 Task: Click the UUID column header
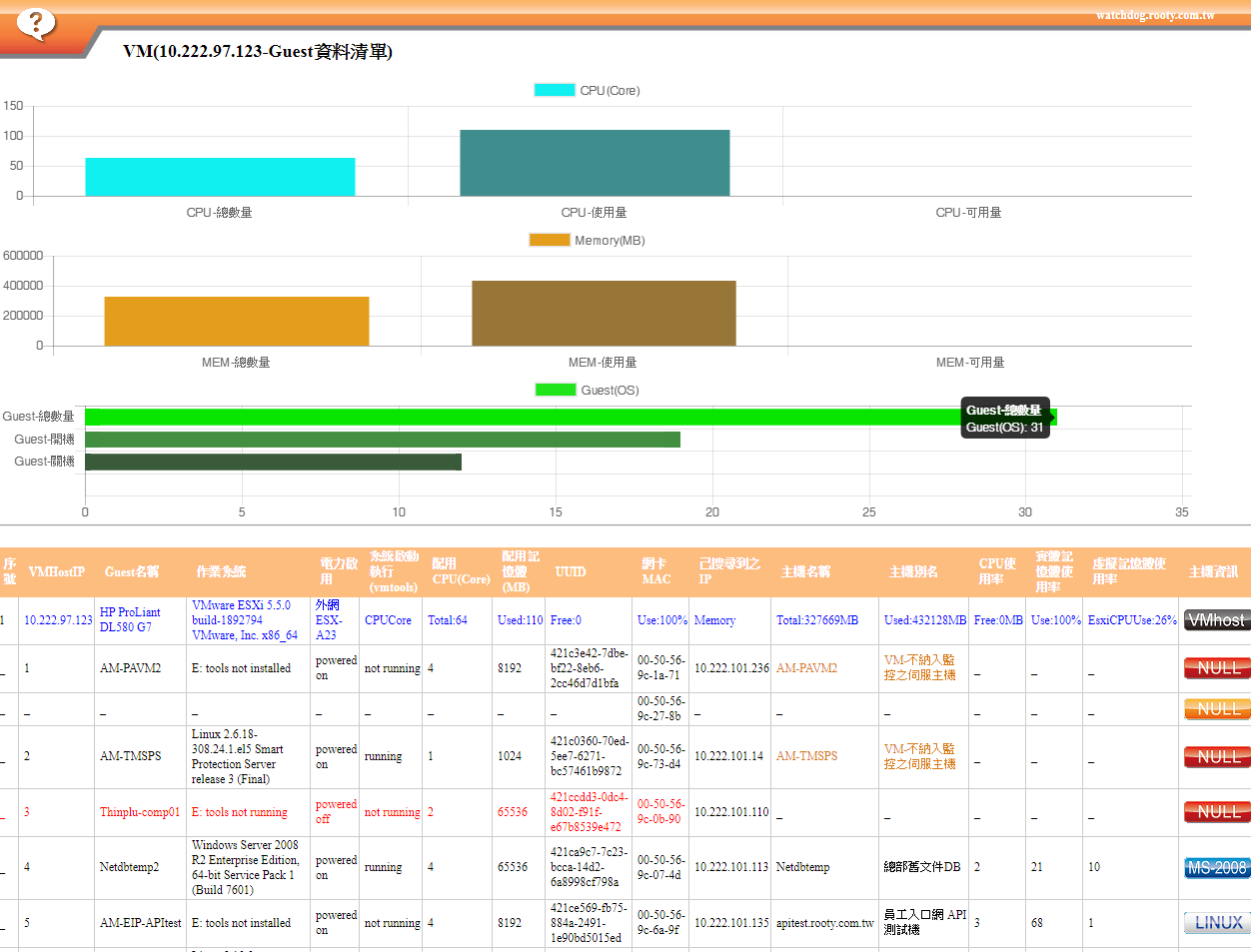[571, 572]
